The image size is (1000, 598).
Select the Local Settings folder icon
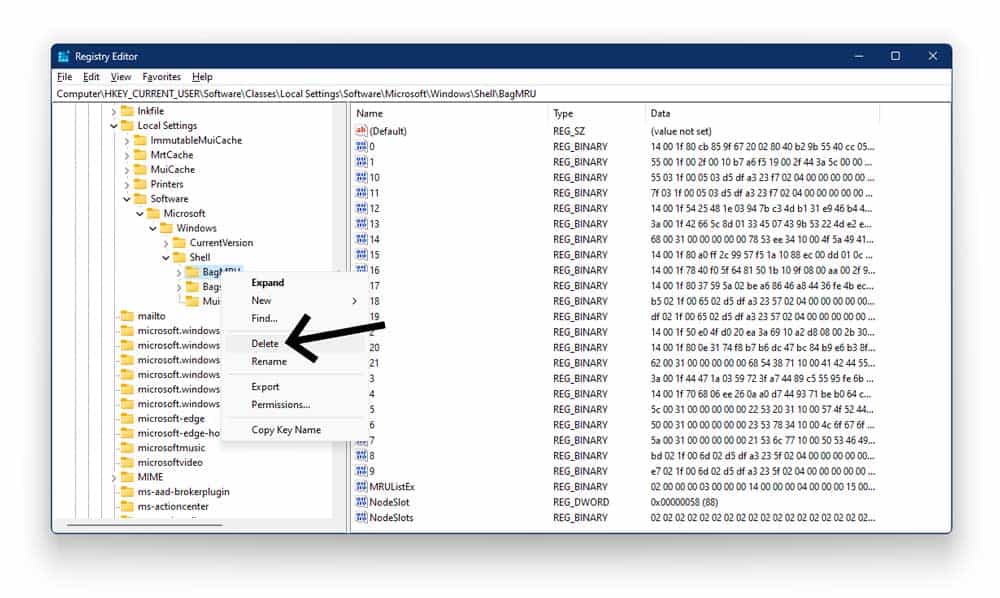(x=127, y=126)
